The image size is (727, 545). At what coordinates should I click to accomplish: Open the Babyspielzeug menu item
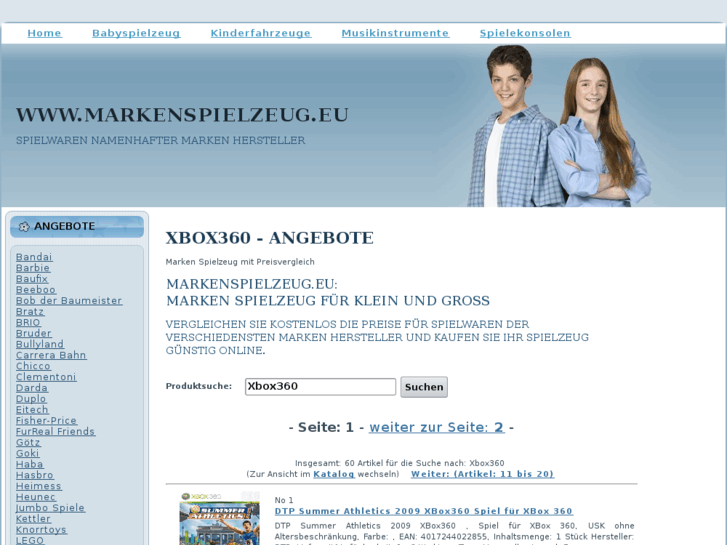[x=136, y=33]
